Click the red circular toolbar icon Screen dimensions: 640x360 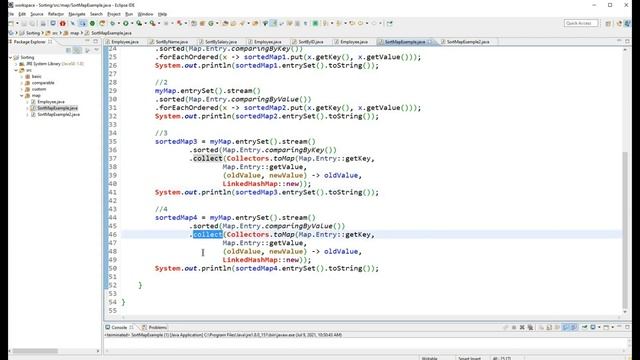(x=62, y=23)
